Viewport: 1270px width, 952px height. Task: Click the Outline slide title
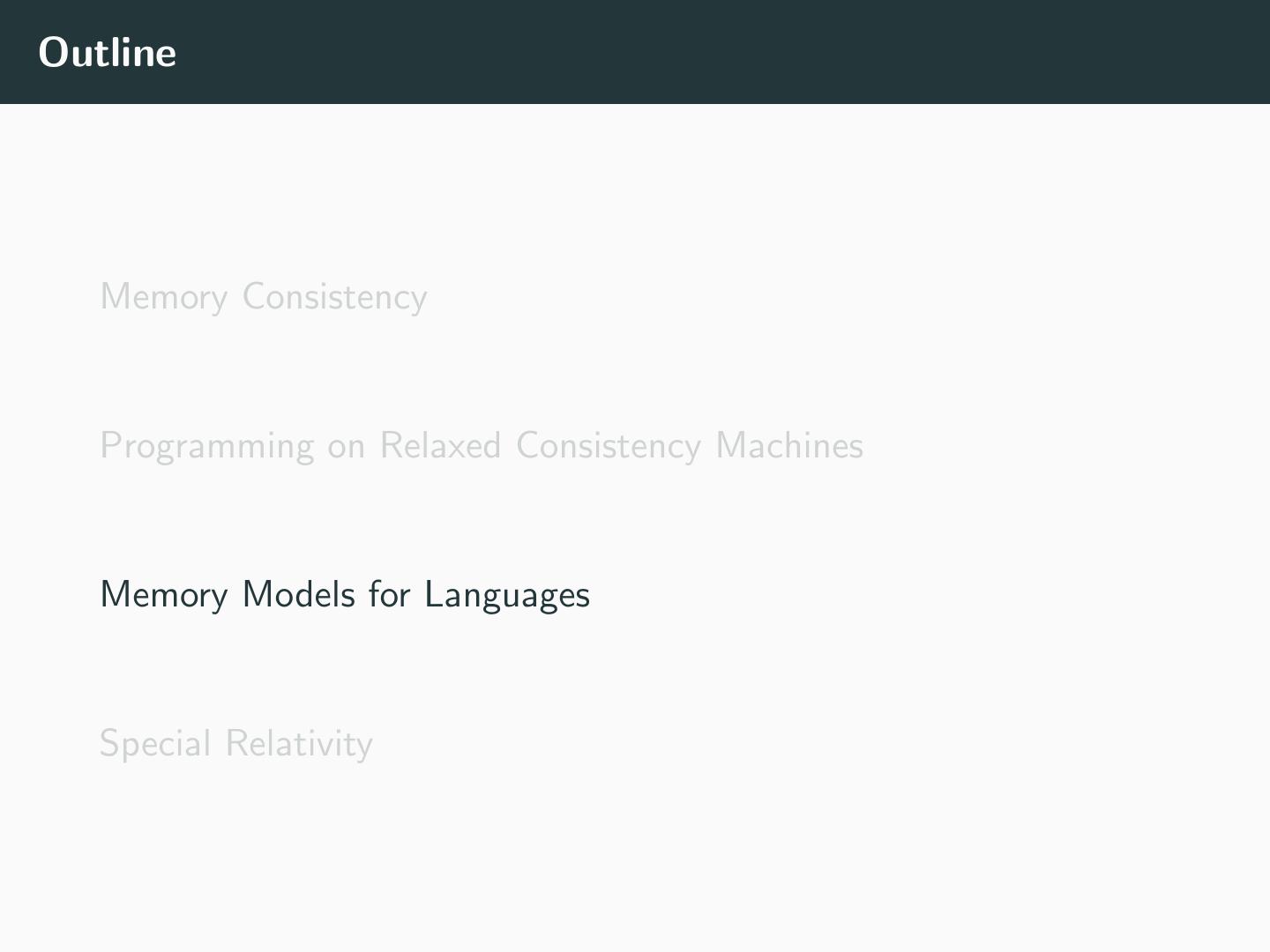[x=108, y=52]
